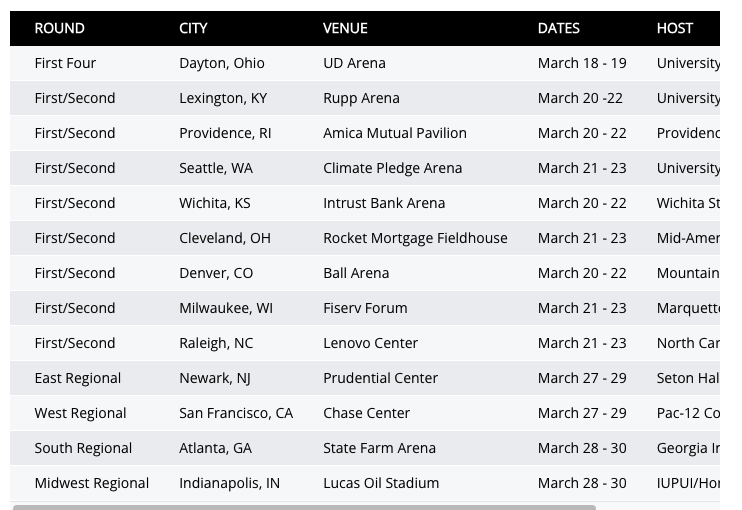Click the ROUND column header

tap(59, 28)
